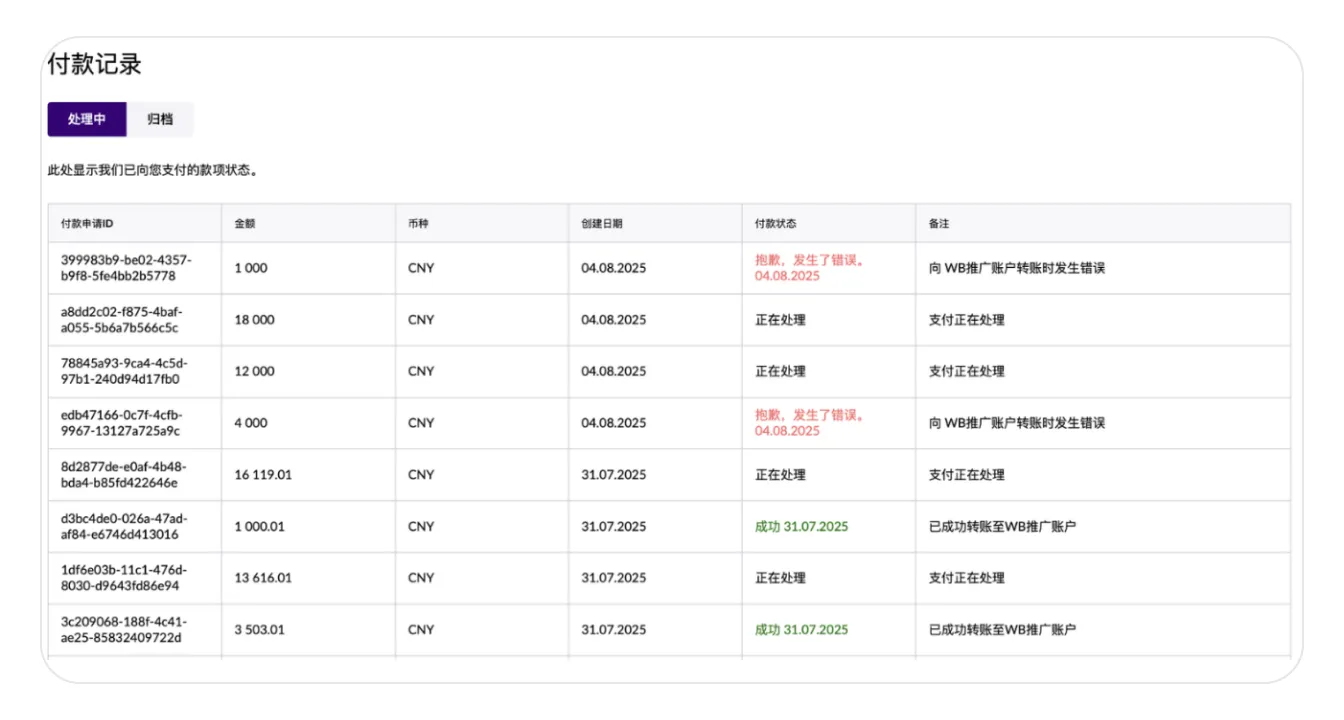Click the 12 000 amount cell
The height and width of the screenshot is (720, 1344).
254,371
